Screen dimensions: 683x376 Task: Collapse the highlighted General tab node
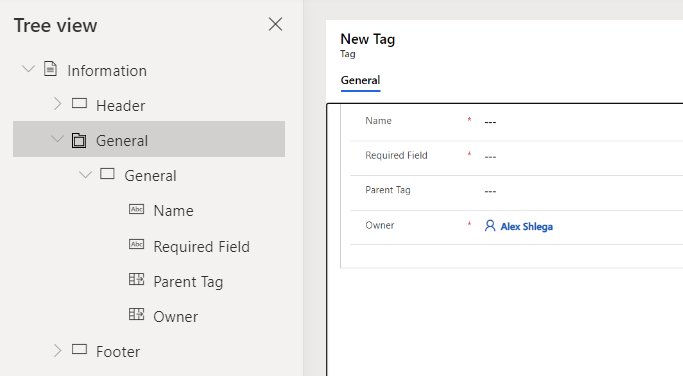(57, 139)
